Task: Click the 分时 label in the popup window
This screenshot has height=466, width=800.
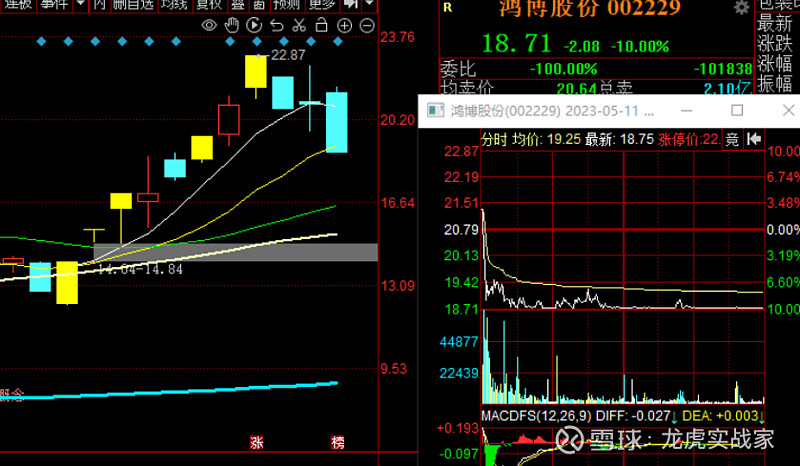Action: (x=495, y=138)
